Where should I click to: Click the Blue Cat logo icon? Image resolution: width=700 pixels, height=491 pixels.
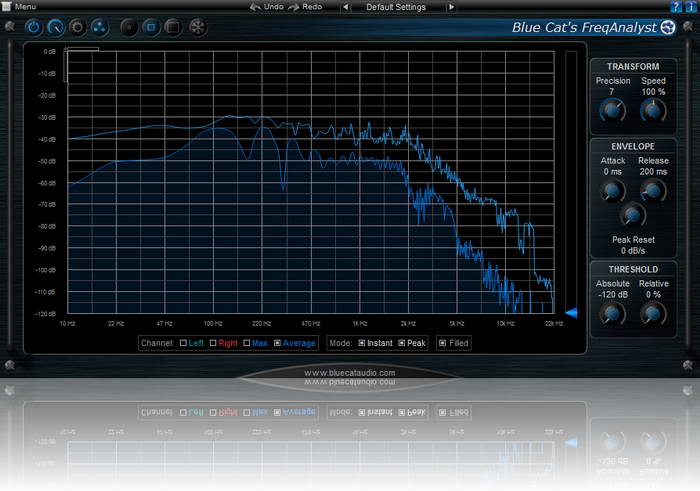[x=668, y=27]
